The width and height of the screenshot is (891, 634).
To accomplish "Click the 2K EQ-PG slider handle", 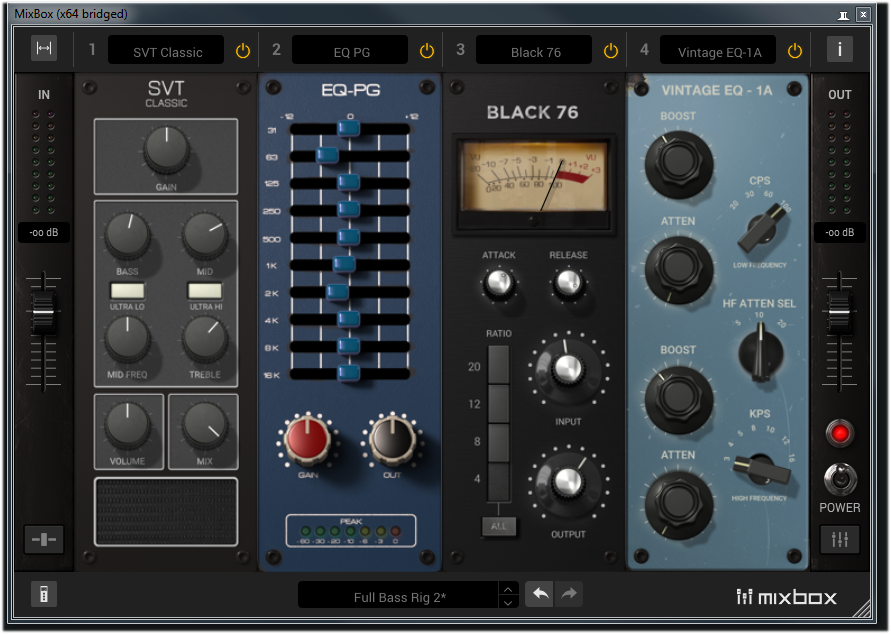I will [337, 291].
